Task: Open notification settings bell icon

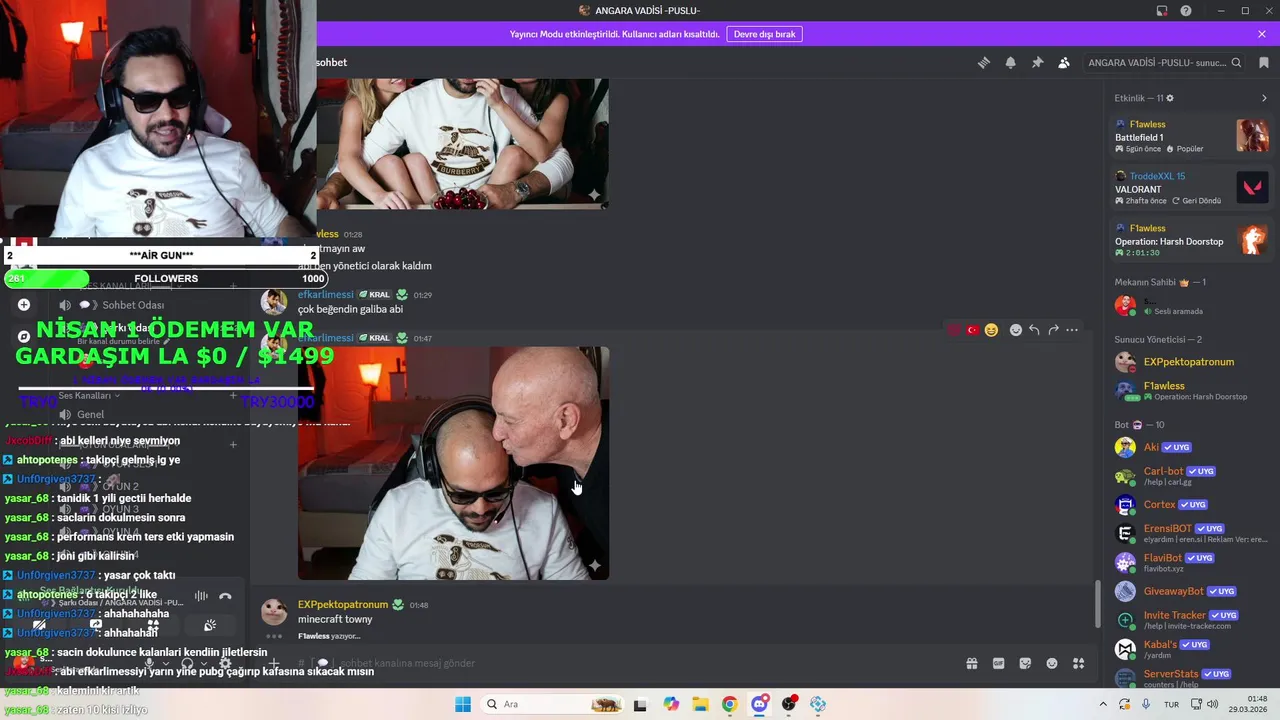Action: click(1010, 62)
